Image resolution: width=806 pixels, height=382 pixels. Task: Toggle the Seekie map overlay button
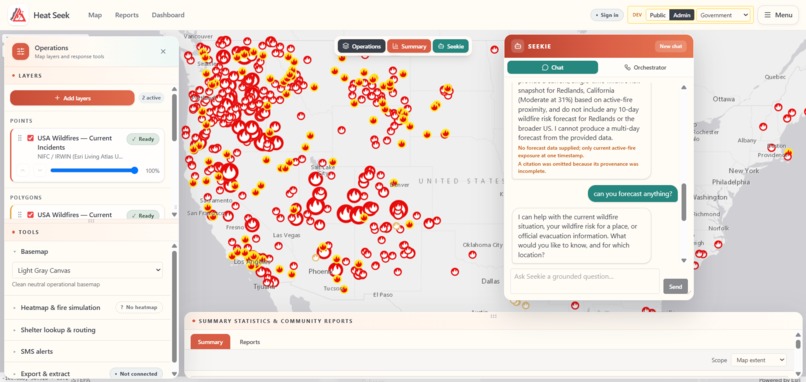(450, 46)
